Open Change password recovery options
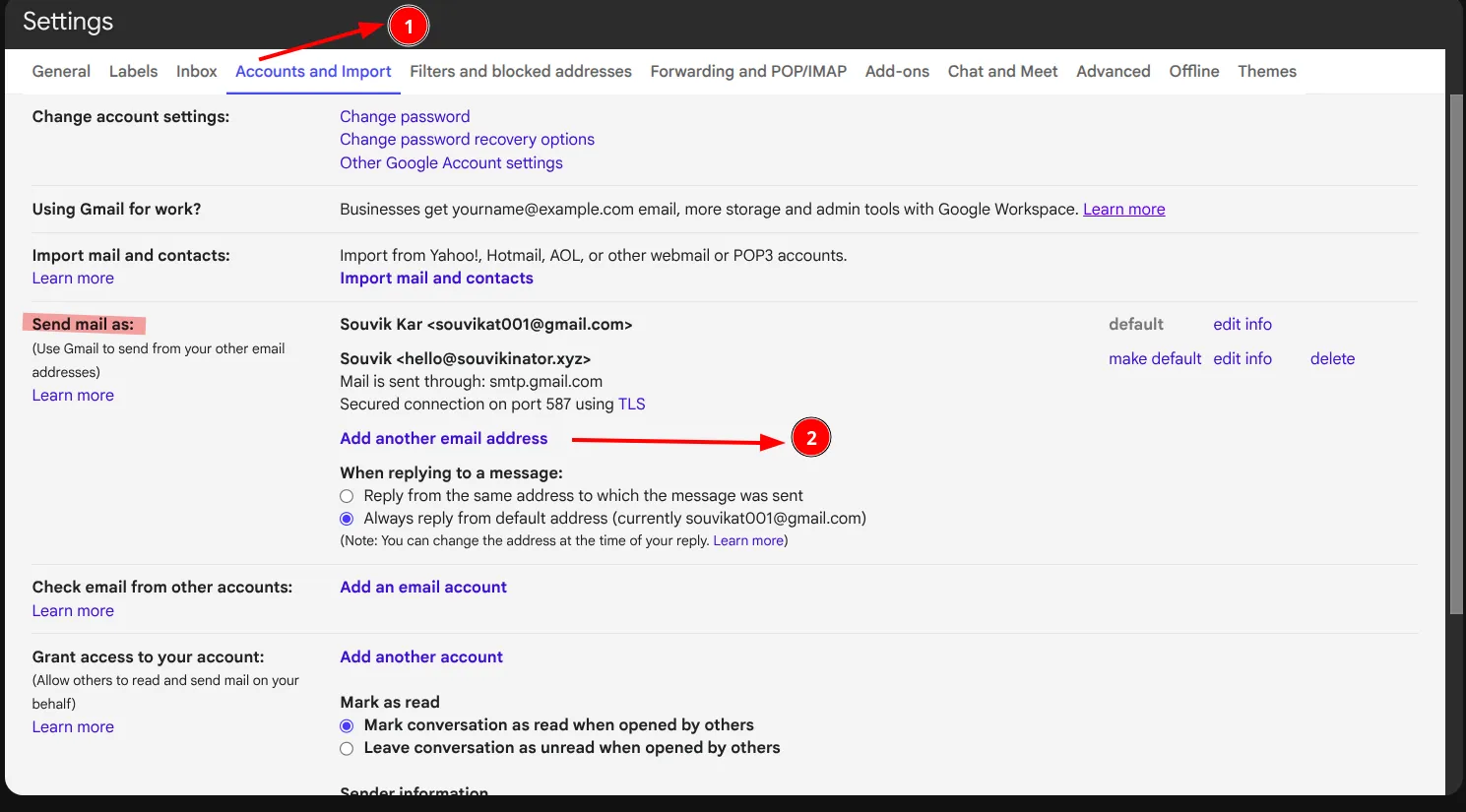The height and width of the screenshot is (812, 1466). [x=467, y=139]
